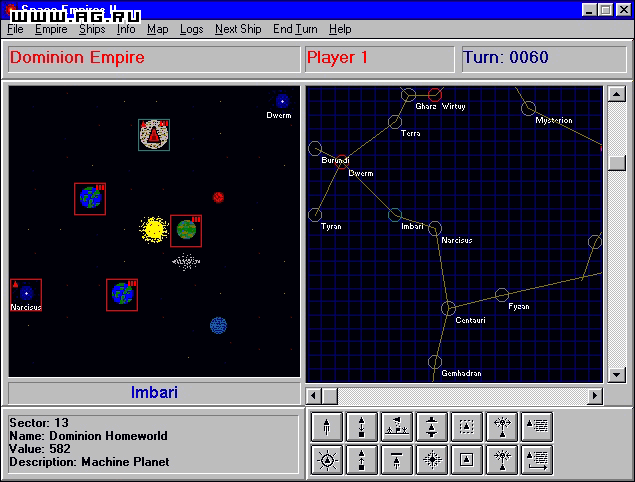Click End Turn in the menu bar
635x482 pixels.
coord(295,29)
